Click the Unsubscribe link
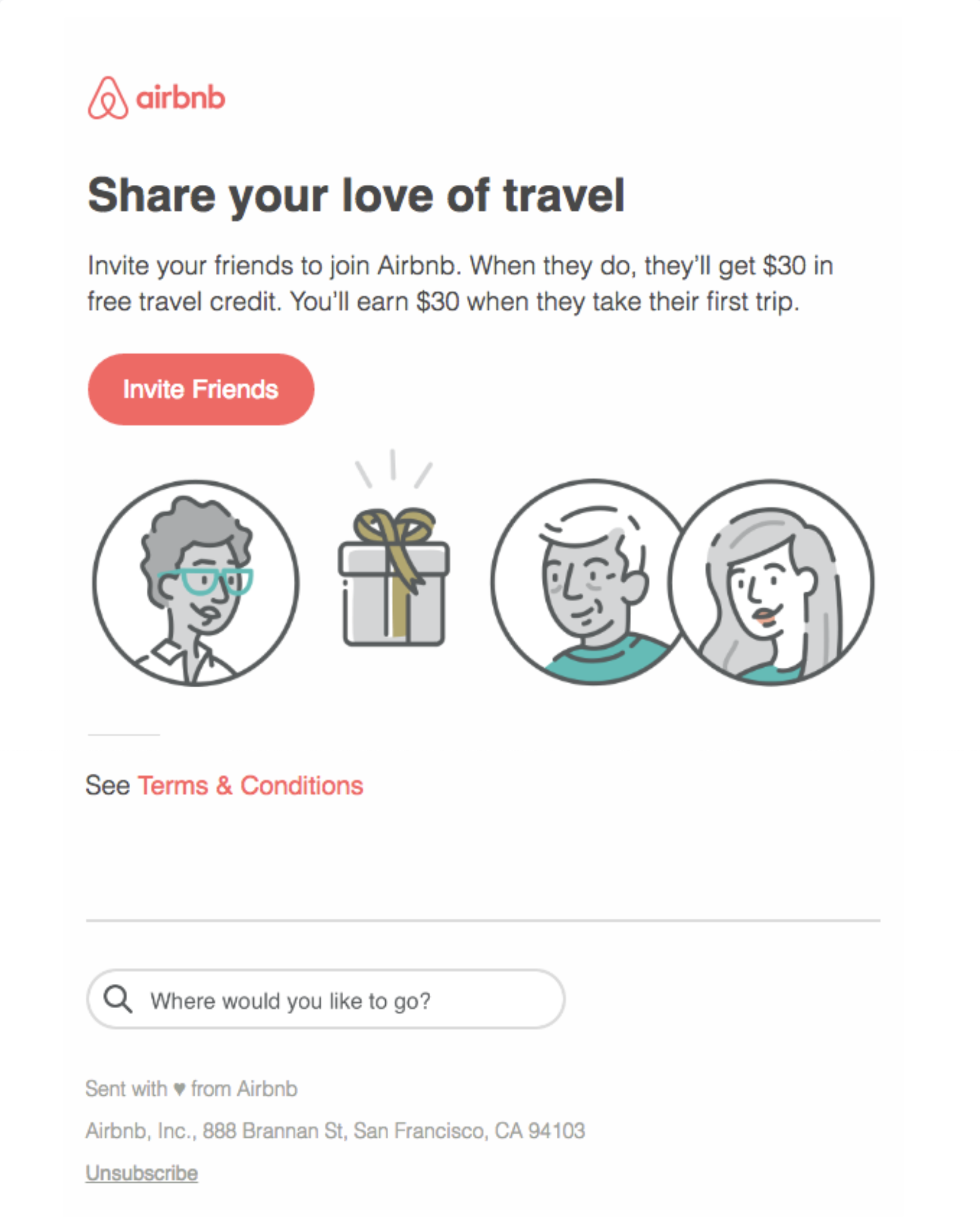 pos(141,1173)
